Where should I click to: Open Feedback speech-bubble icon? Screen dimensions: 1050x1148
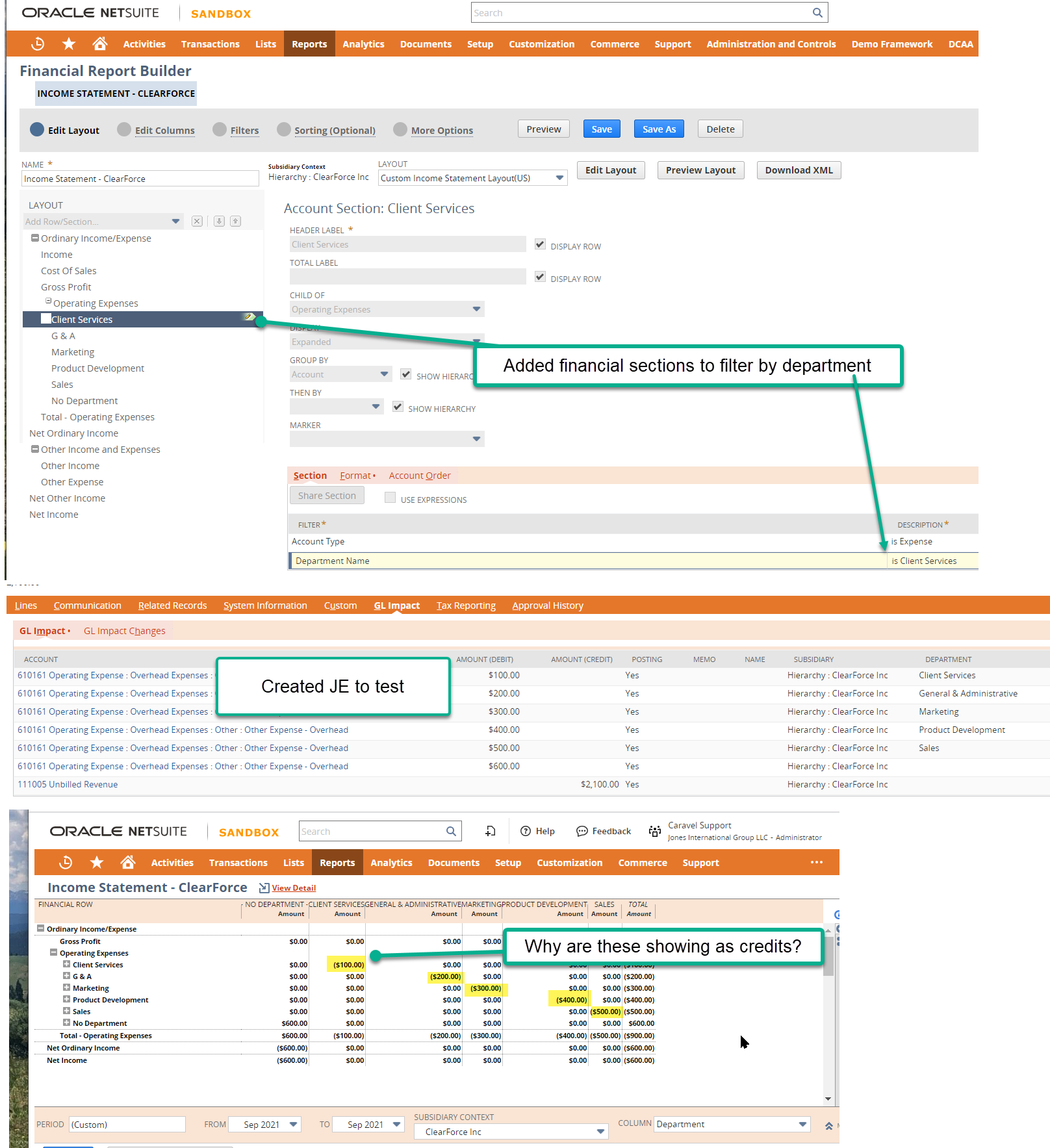click(582, 831)
